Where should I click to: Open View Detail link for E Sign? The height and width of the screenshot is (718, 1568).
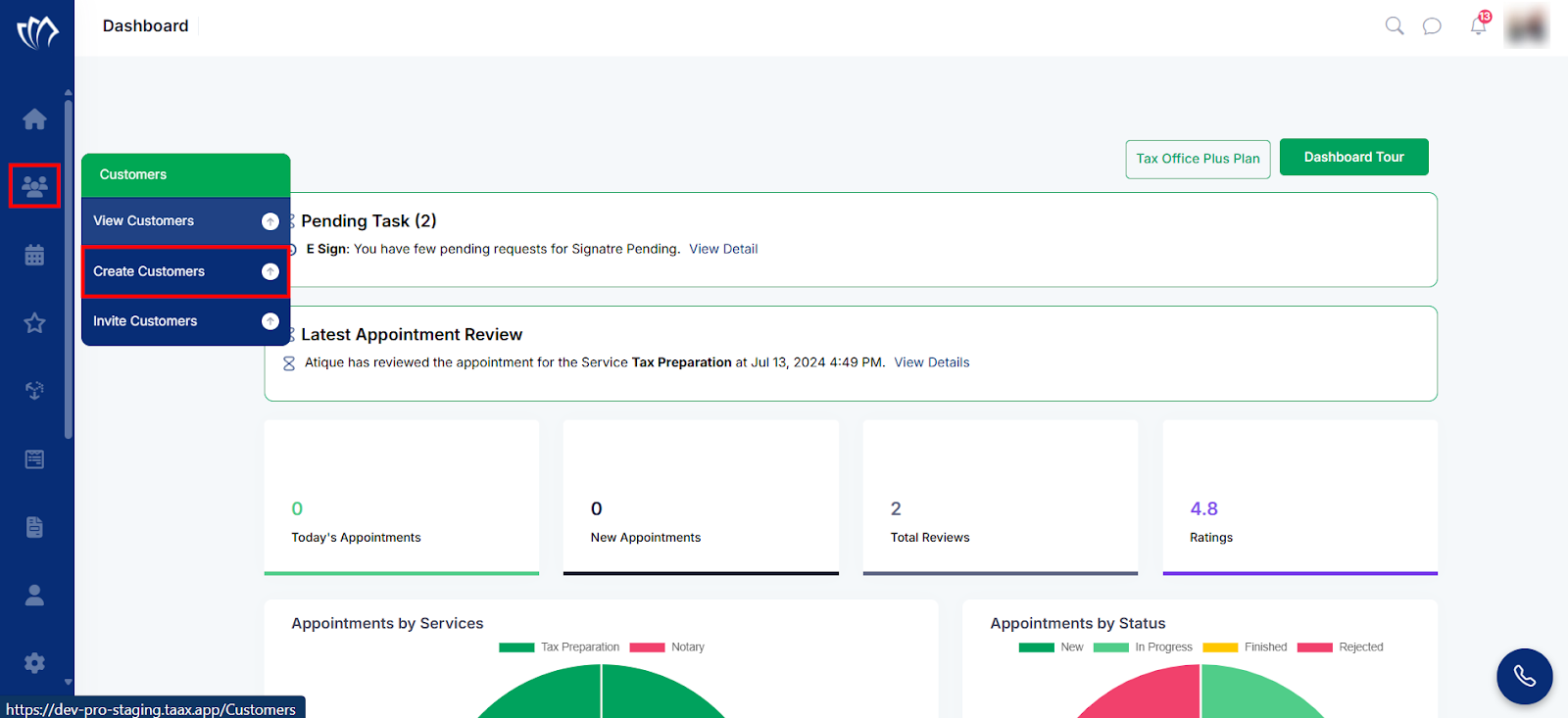tap(723, 249)
